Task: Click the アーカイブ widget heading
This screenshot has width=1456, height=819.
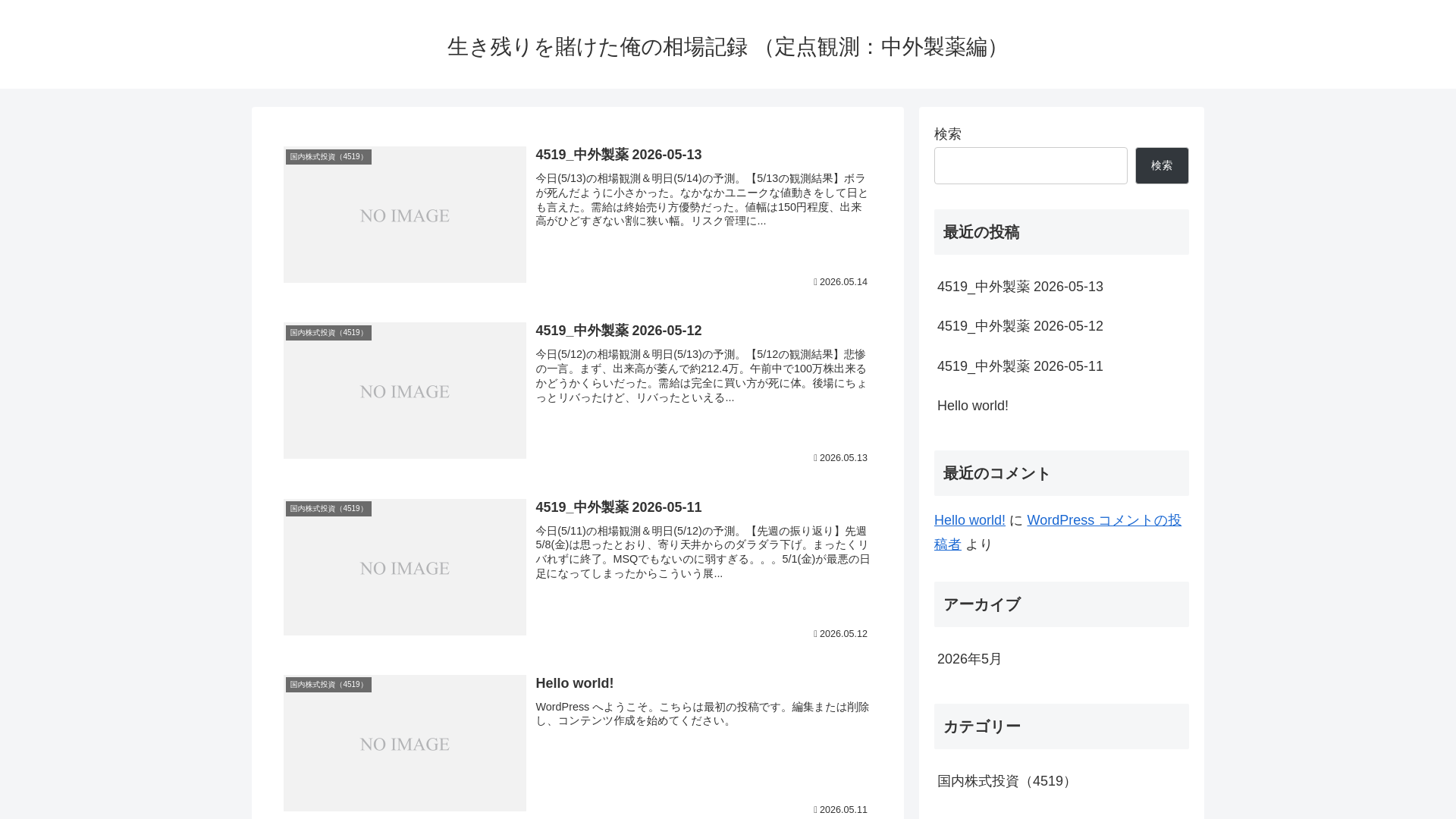Action: [1062, 604]
